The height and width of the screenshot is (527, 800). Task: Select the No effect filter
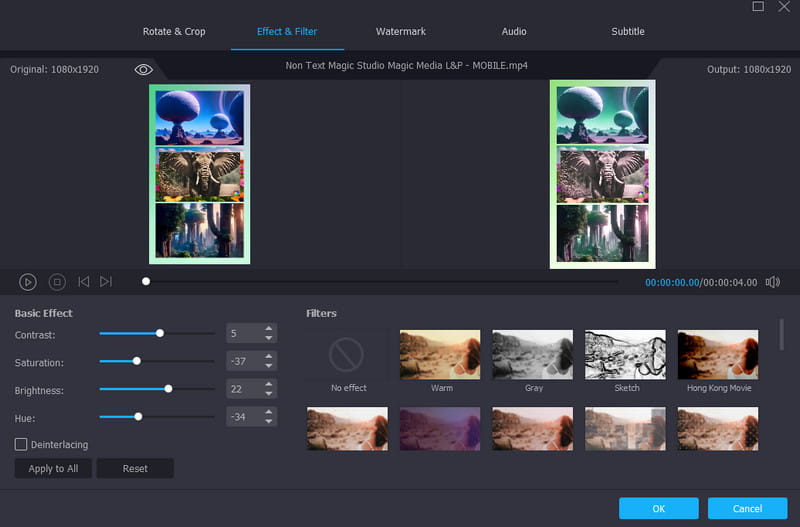pyautogui.click(x=348, y=355)
